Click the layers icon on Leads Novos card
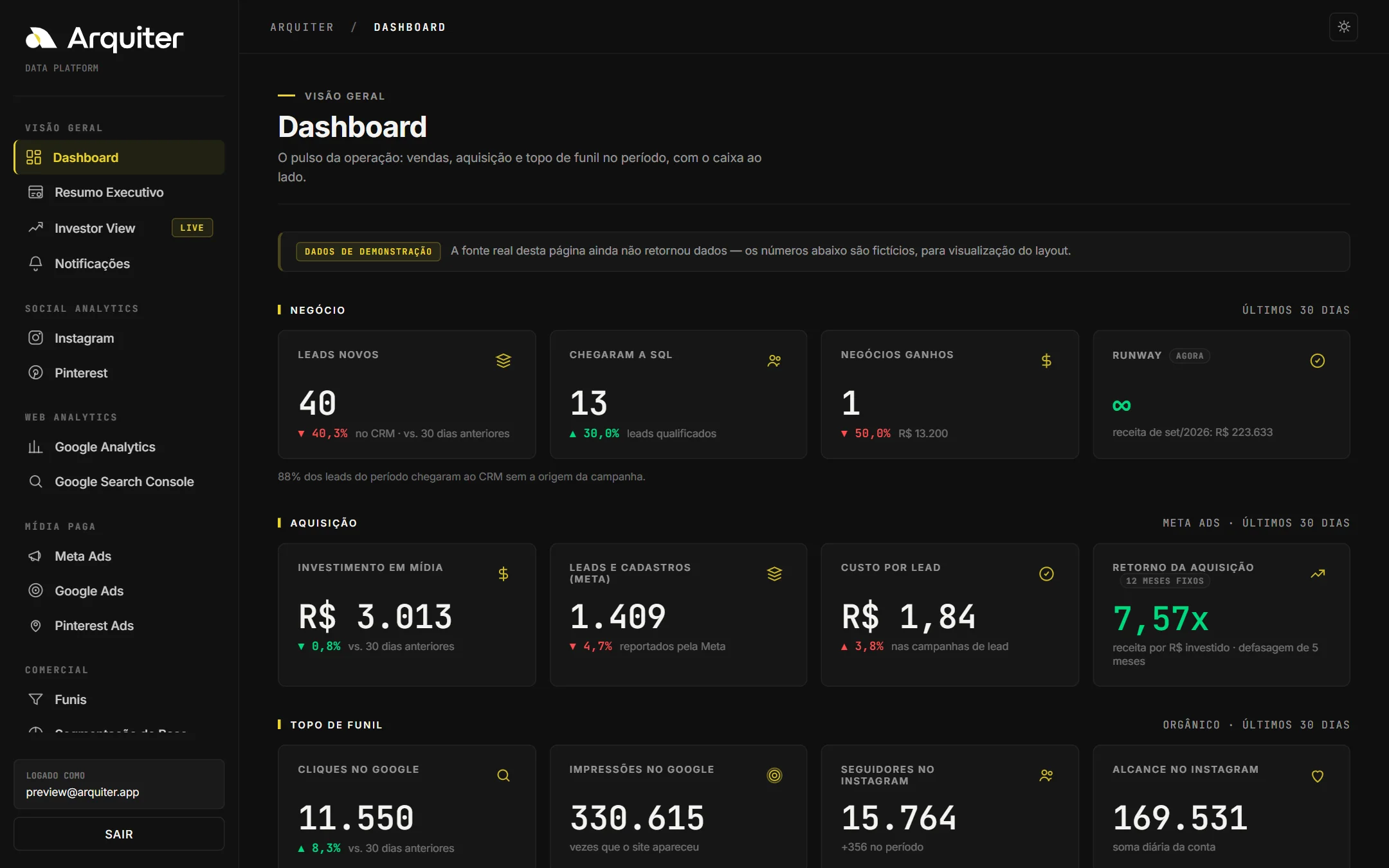Image resolution: width=1389 pixels, height=868 pixels. 504,361
